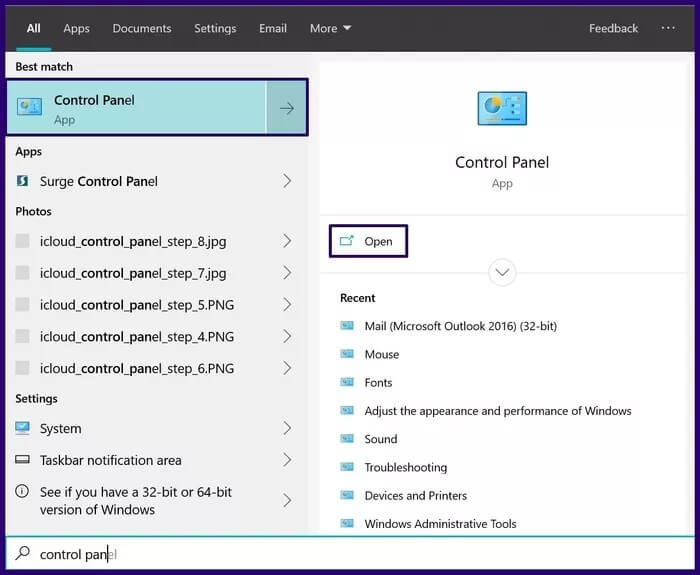Click icon next to Adjust the appearance item
This screenshot has width=700, height=575.
click(347, 410)
